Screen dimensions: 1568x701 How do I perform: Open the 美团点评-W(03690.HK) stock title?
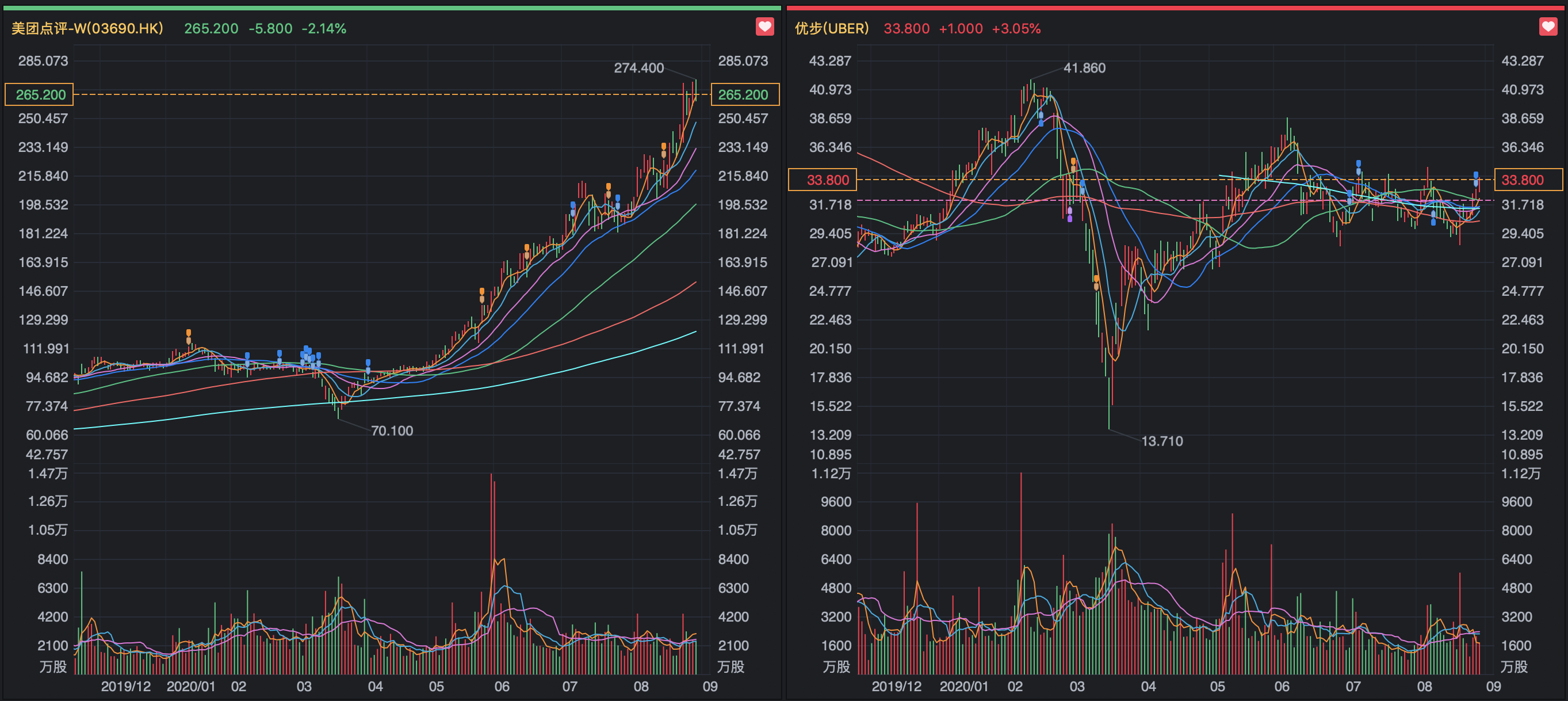pos(87,29)
